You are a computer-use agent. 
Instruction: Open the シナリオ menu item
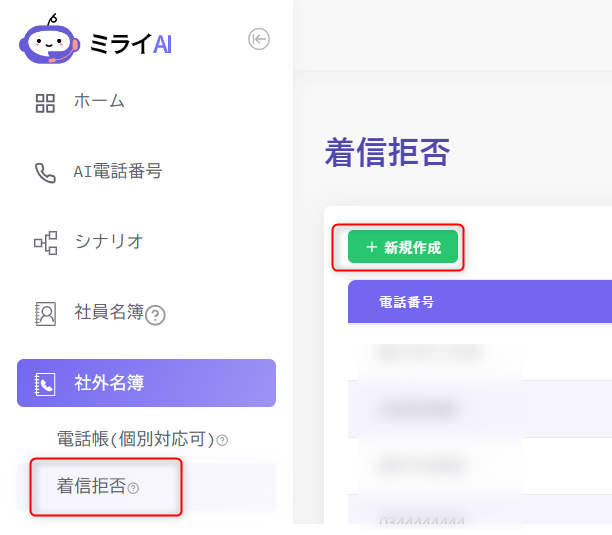coord(109,241)
